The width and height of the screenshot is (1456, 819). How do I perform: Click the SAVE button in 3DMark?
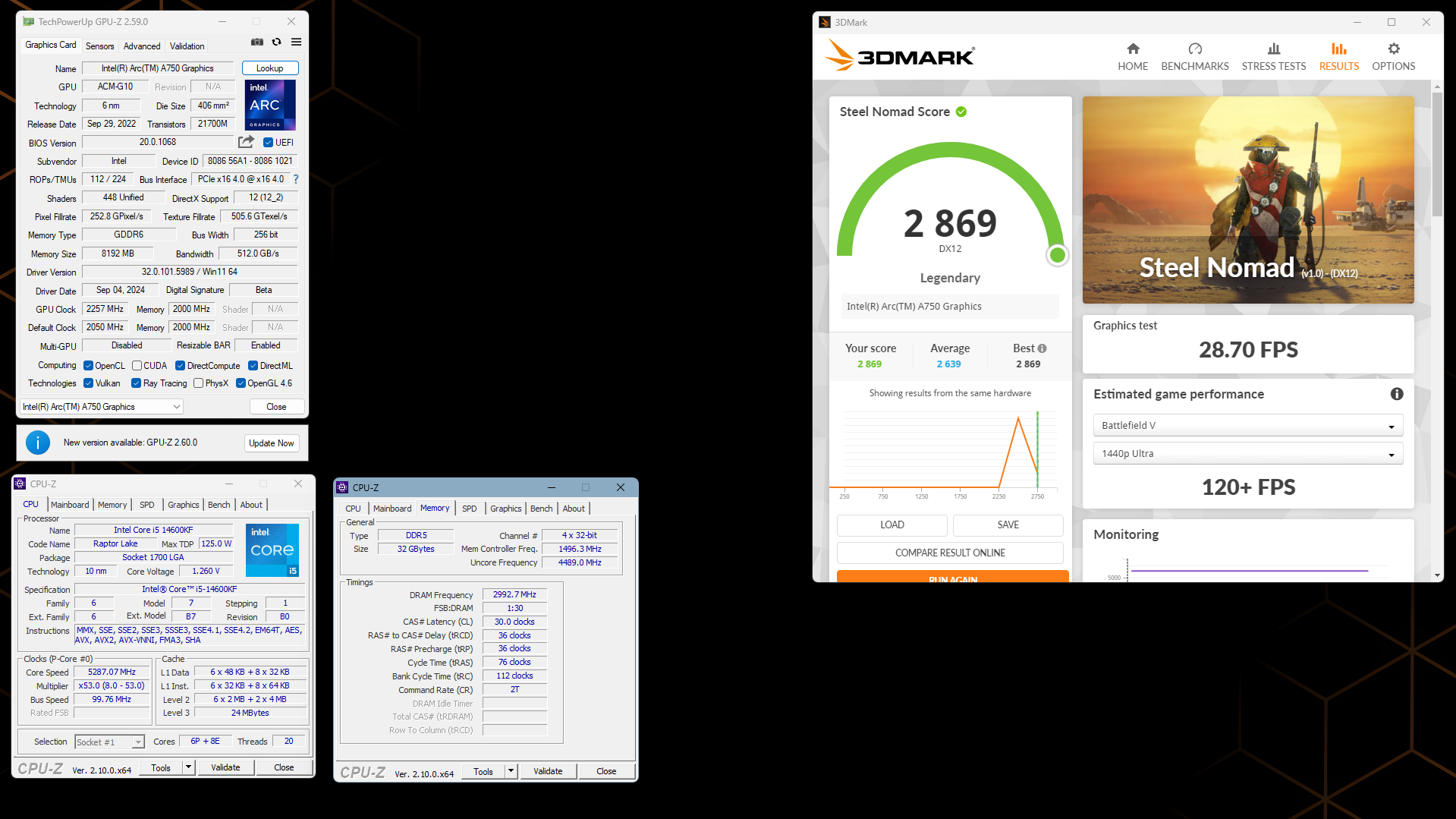pos(1008,525)
